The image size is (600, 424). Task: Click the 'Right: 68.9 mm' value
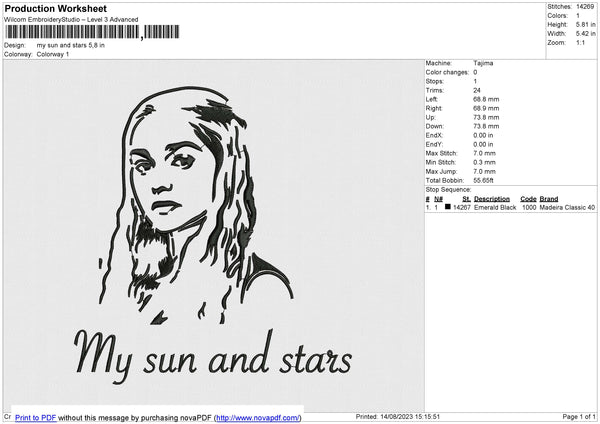[x=486, y=108]
